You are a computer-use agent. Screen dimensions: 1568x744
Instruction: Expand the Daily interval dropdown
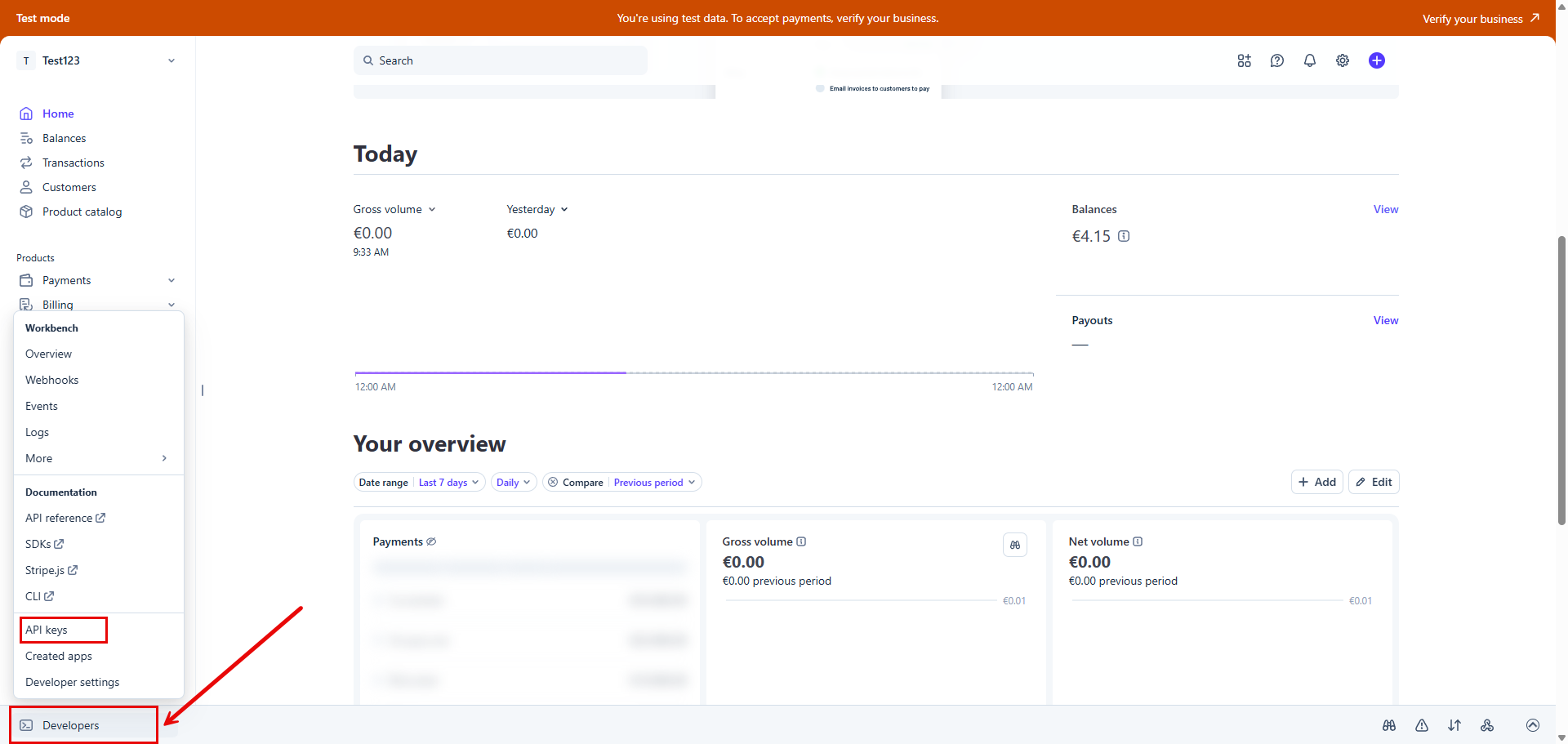coord(513,483)
